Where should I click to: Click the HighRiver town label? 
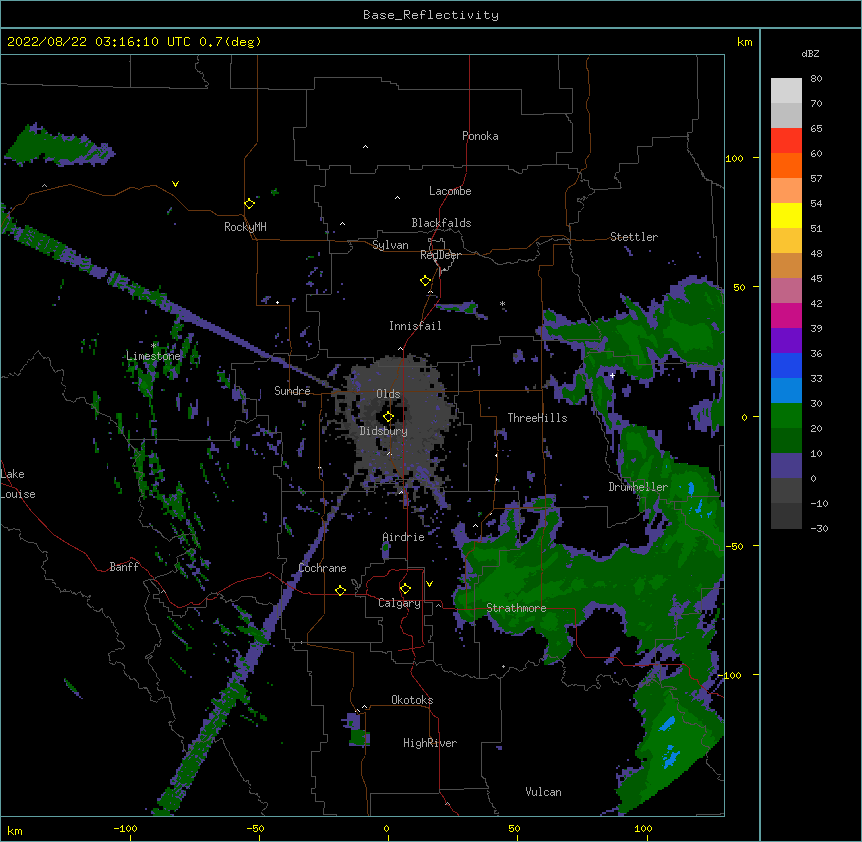(x=430, y=743)
